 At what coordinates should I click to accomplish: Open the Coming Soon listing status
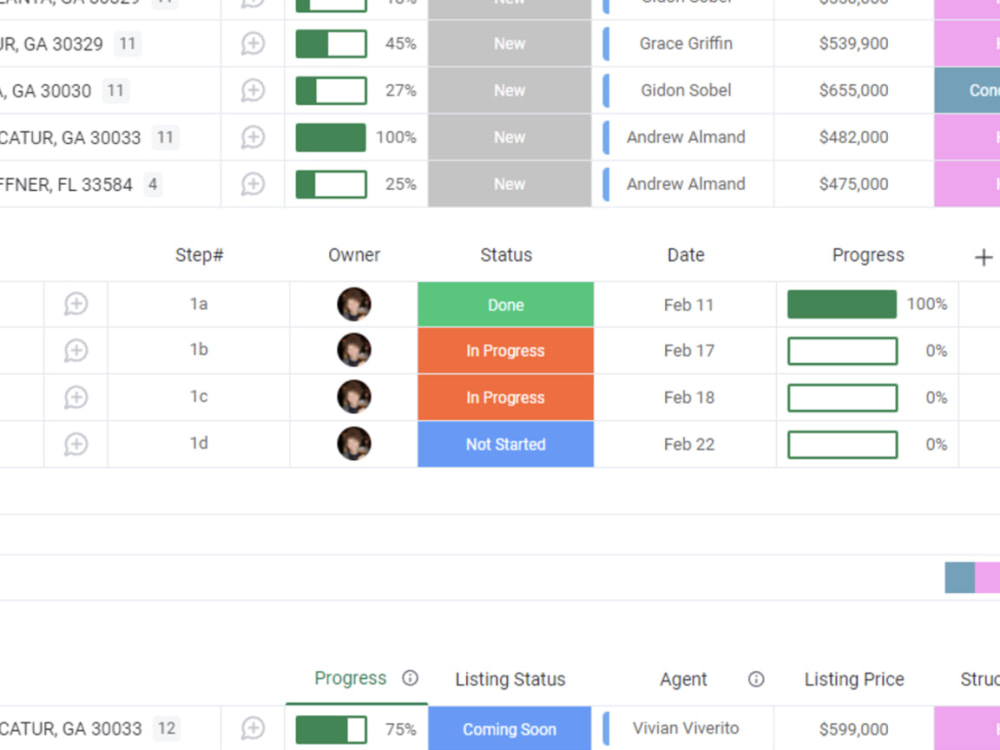pyautogui.click(x=510, y=728)
